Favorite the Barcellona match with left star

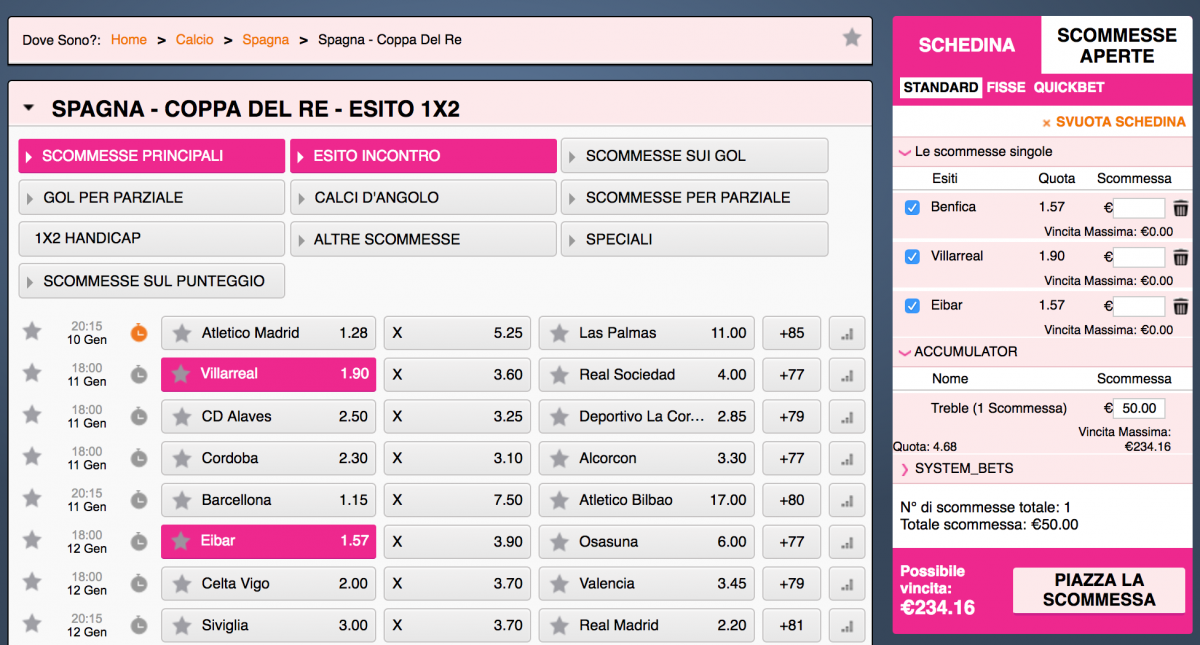[33, 499]
